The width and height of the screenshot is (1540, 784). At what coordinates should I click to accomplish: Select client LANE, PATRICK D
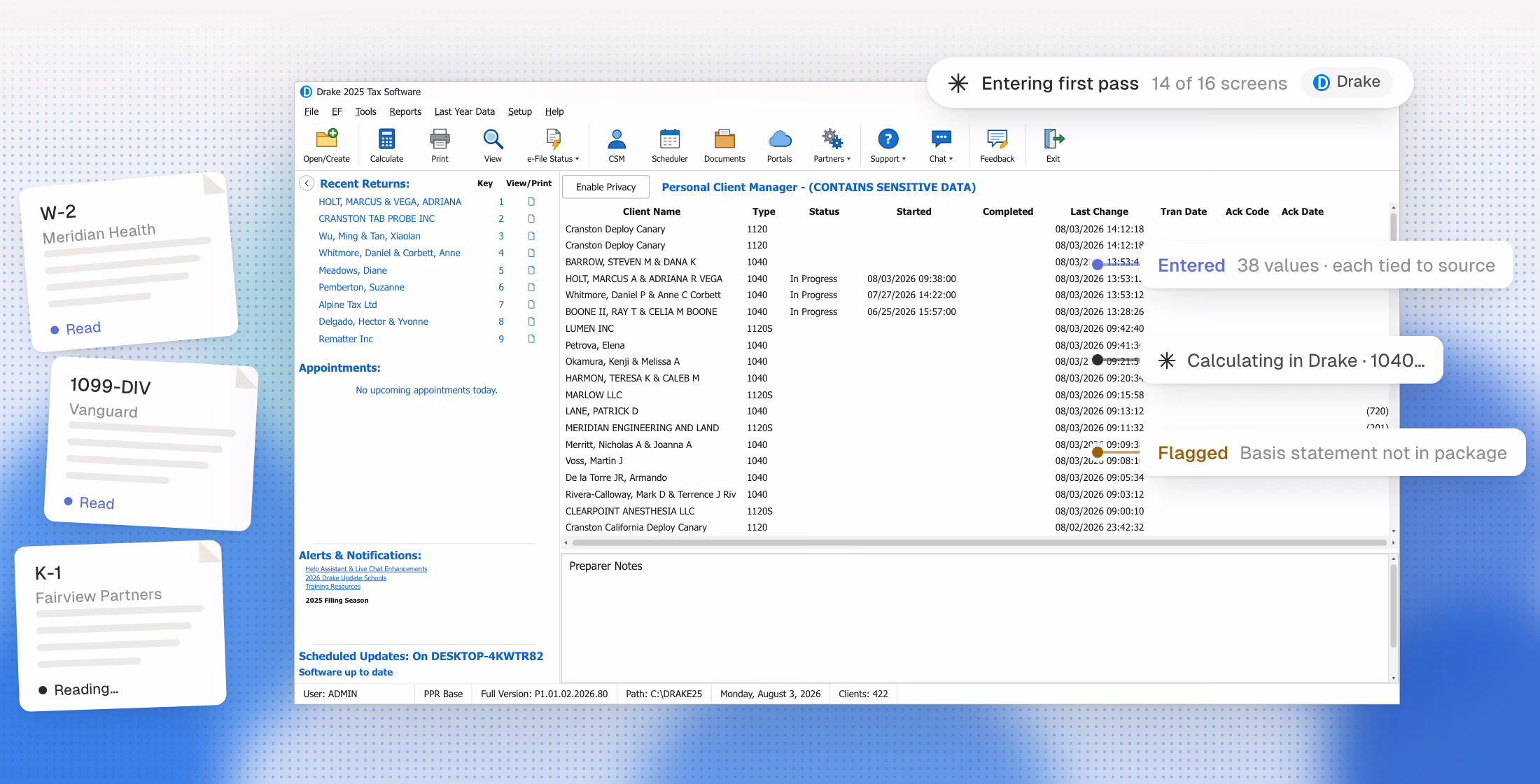[x=976, y=411]
